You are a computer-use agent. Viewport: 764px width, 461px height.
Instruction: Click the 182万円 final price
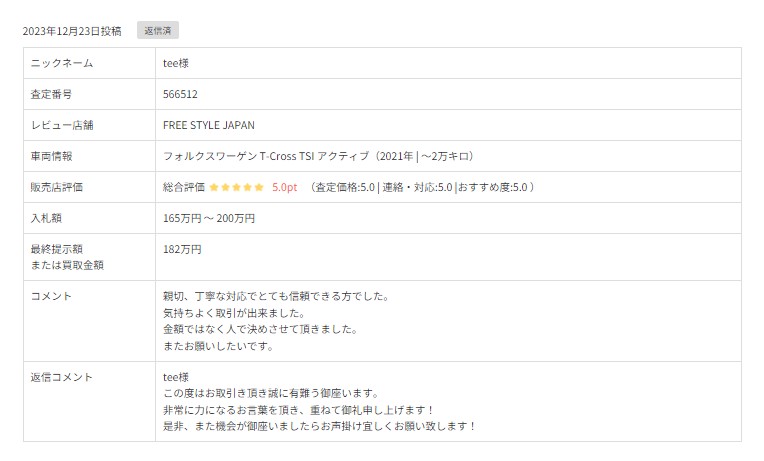[182, 249]
